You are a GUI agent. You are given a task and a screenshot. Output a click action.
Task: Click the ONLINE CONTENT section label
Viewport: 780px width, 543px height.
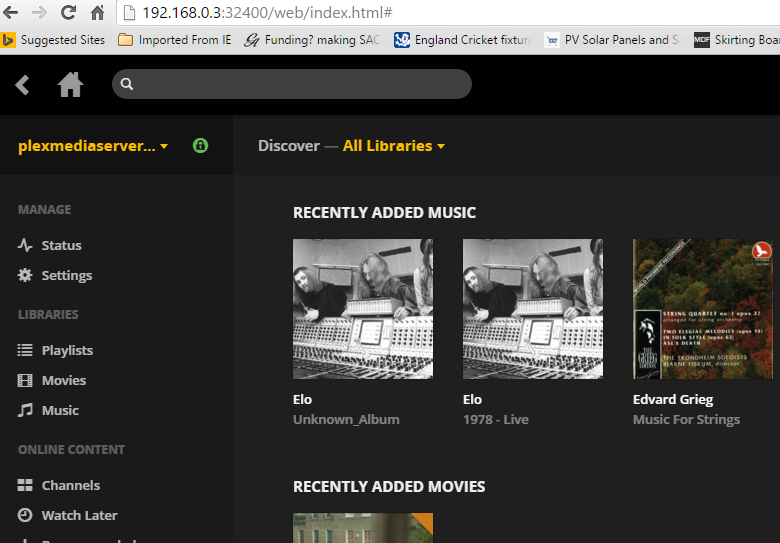click(x=71, y=449)
